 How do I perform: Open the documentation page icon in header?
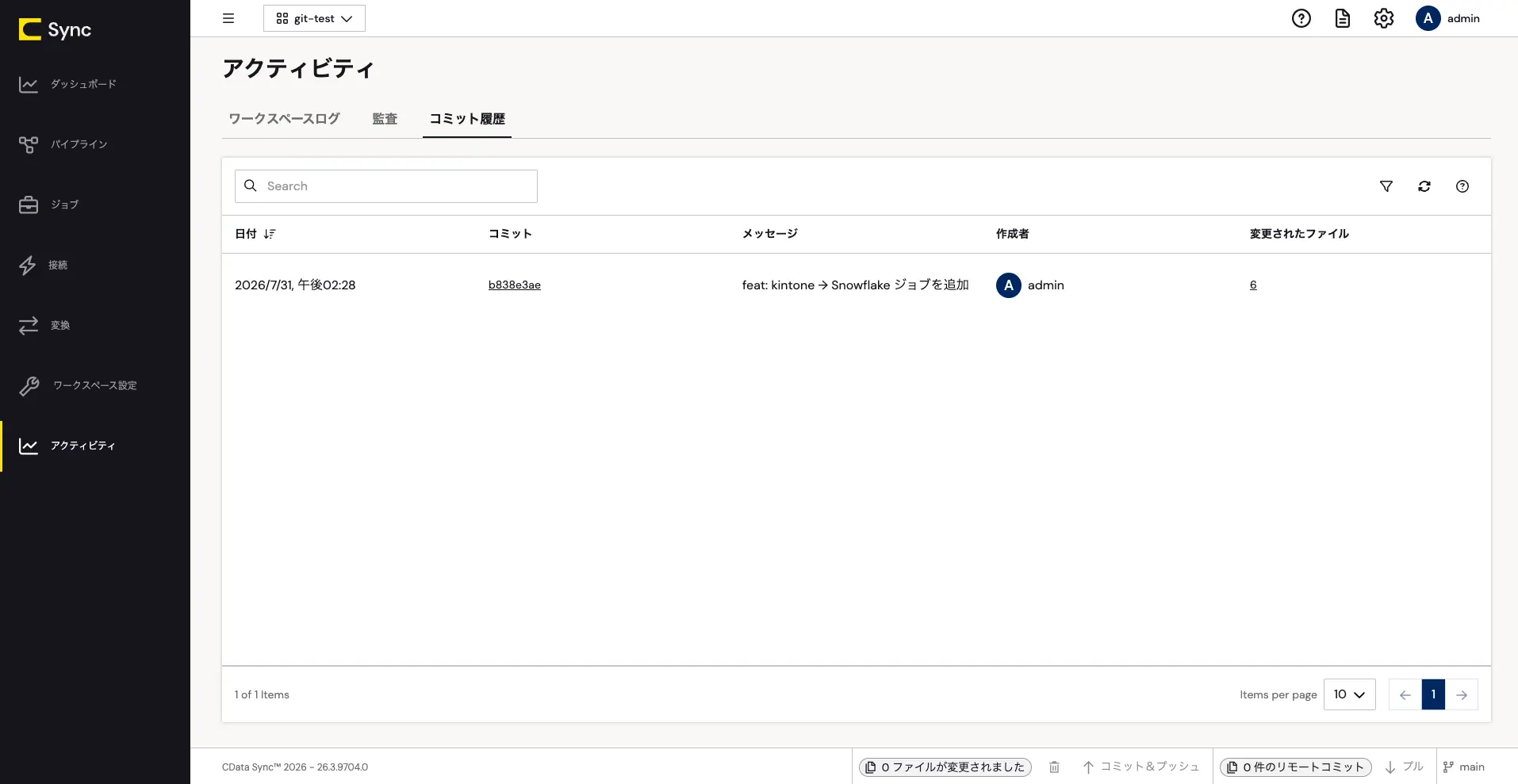pos(1343,18)
